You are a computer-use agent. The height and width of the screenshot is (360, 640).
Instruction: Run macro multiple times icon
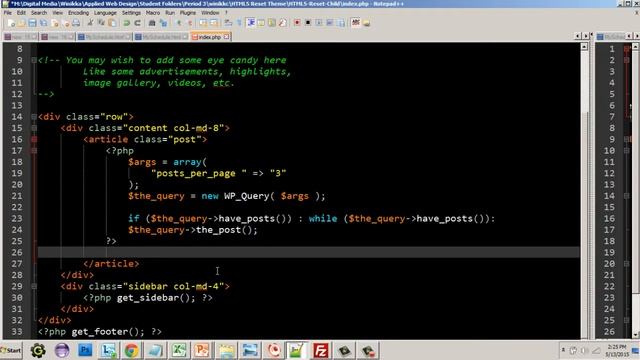[330, 23]
